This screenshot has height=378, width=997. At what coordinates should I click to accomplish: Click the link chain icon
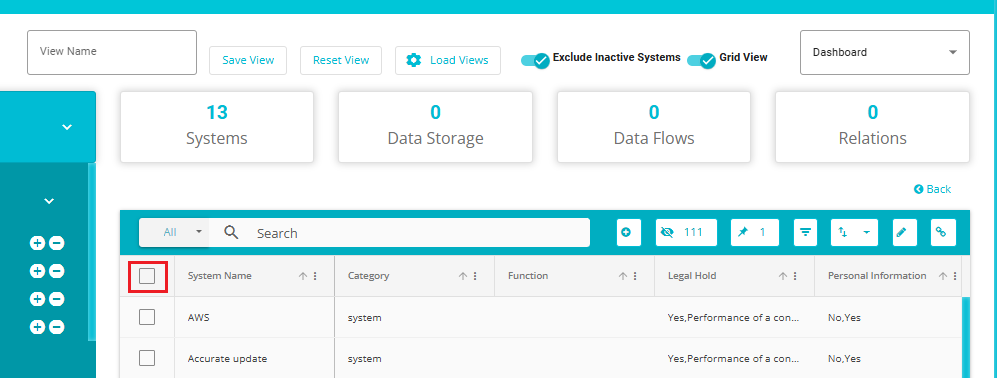click(x=943, y=233)
